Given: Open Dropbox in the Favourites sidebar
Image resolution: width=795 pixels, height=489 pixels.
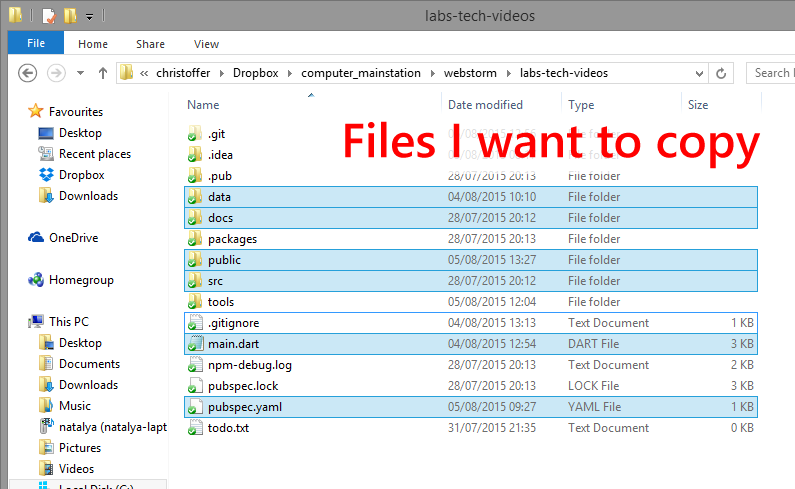Looking at the screenshot, I should coord(82,175).
